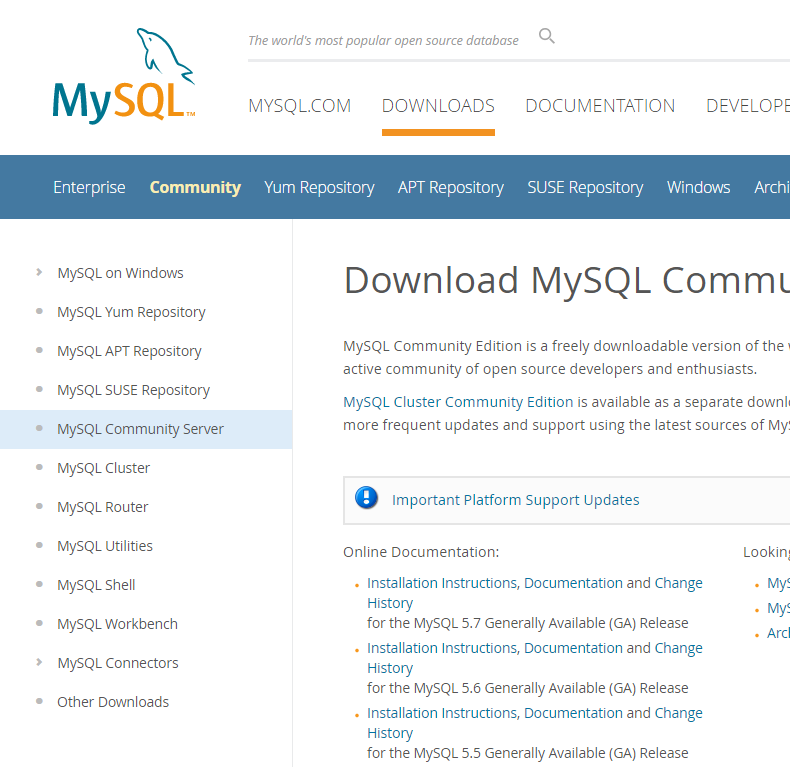
Task: Open Important Platform Support Updates link
Action: [515, 500]
